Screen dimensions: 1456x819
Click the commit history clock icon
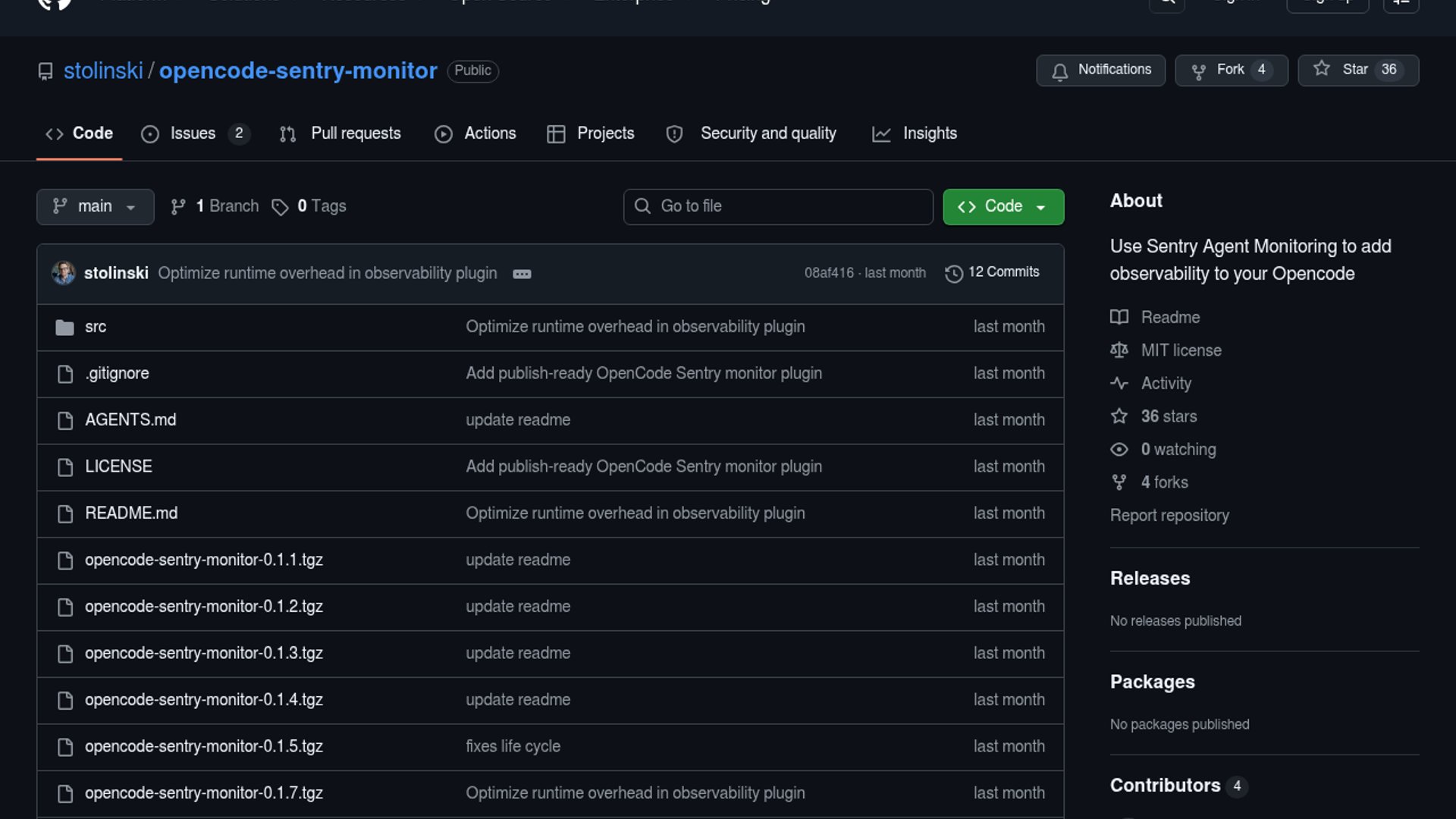click(953, 273)
